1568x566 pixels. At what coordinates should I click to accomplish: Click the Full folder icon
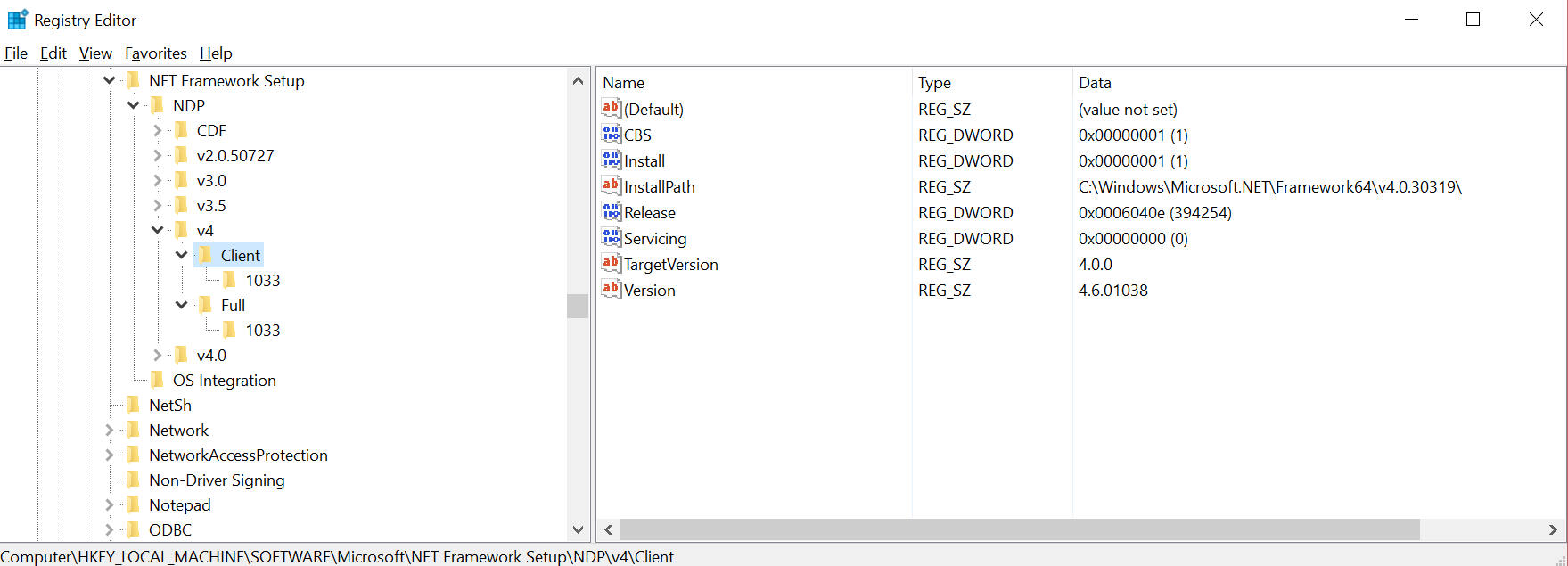206,305
